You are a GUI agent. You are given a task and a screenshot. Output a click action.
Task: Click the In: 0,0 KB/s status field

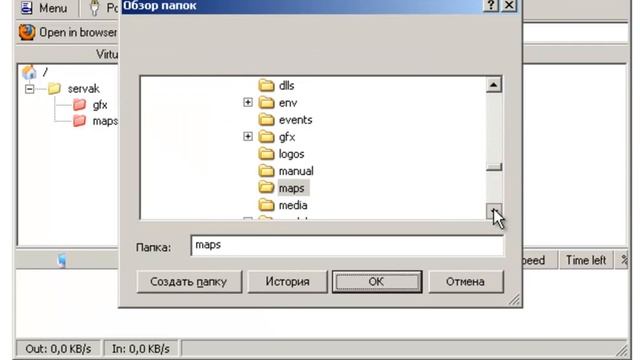(141, 349)
